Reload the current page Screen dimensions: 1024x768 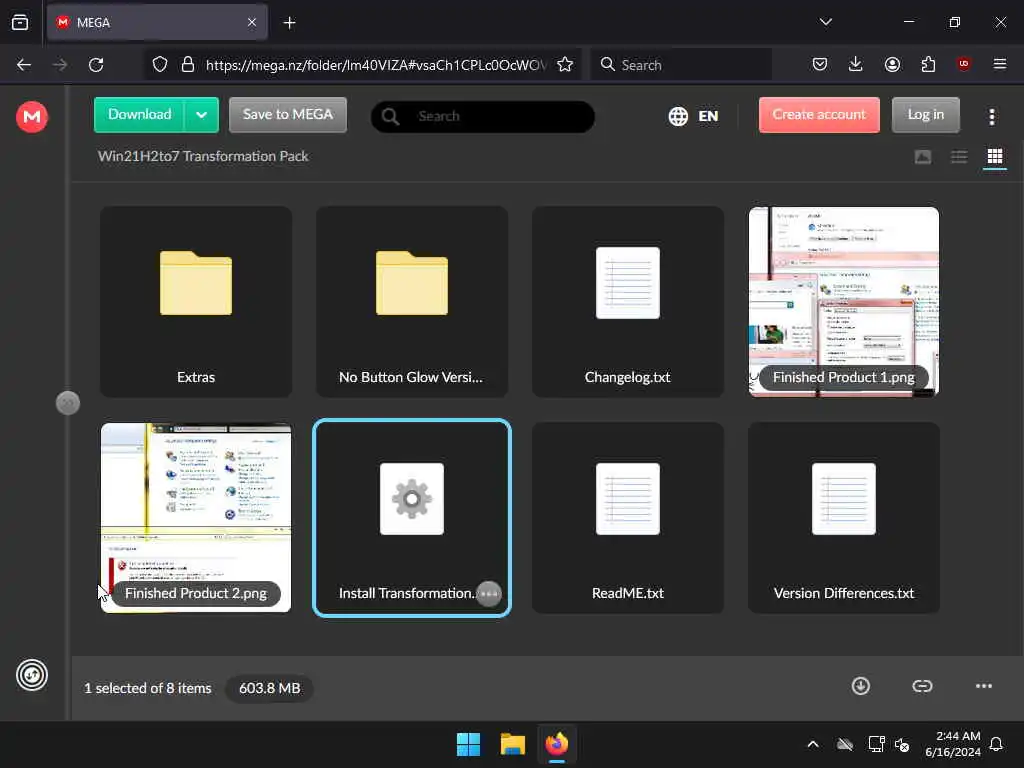[x=96, y=65]
